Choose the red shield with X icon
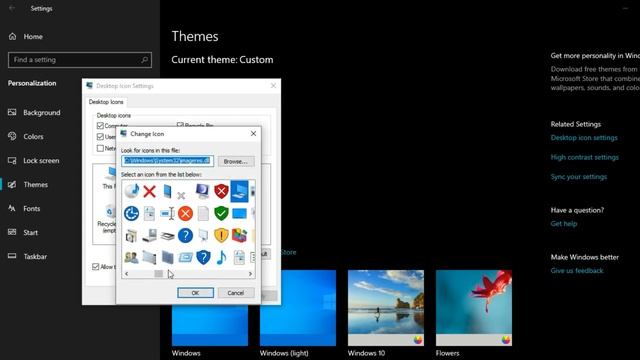Image resolution: width=640 pixels, height=360 pixels. point(221,191)
